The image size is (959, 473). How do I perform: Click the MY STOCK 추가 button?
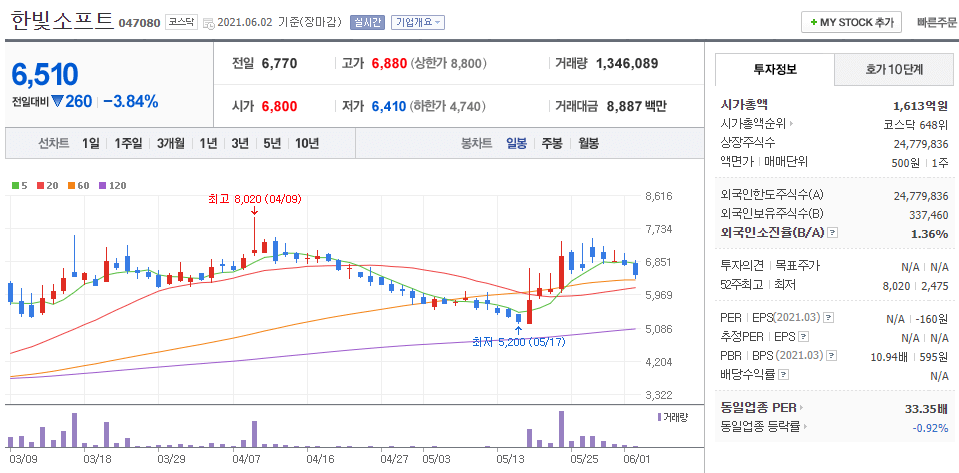click(x=851, y=22)
